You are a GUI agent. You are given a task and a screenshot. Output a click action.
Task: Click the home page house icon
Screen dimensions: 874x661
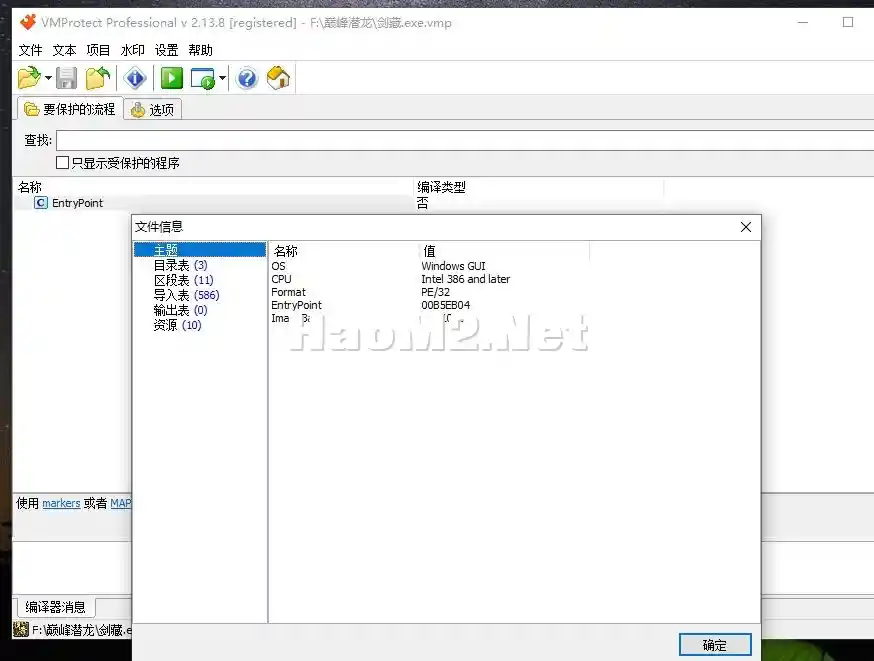pyautogui.click(x=279, y=78)
